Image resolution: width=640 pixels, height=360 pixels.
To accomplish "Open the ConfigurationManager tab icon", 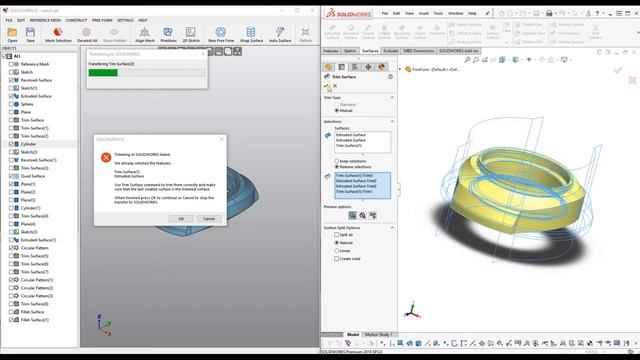I will (x=355, y=67).
